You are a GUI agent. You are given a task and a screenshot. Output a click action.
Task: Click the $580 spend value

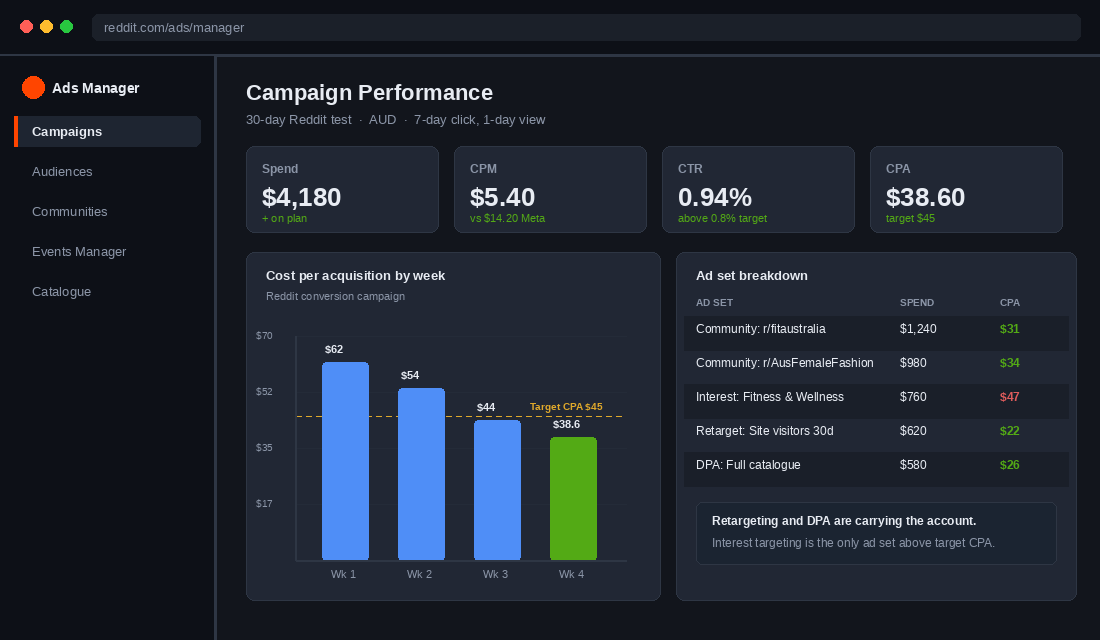coord(913,465)
